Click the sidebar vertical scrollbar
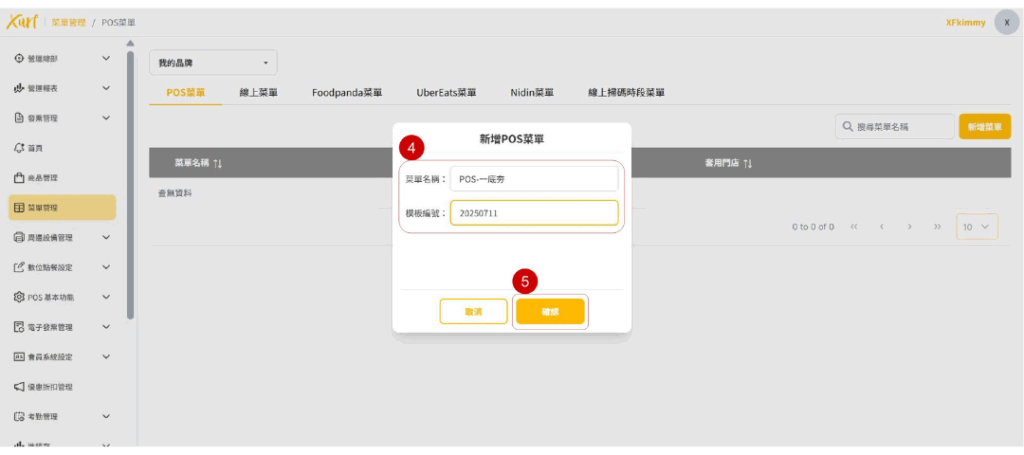The height and width of the screenshot is (455, 1024). pyautogui.click(x=130, y=180)
